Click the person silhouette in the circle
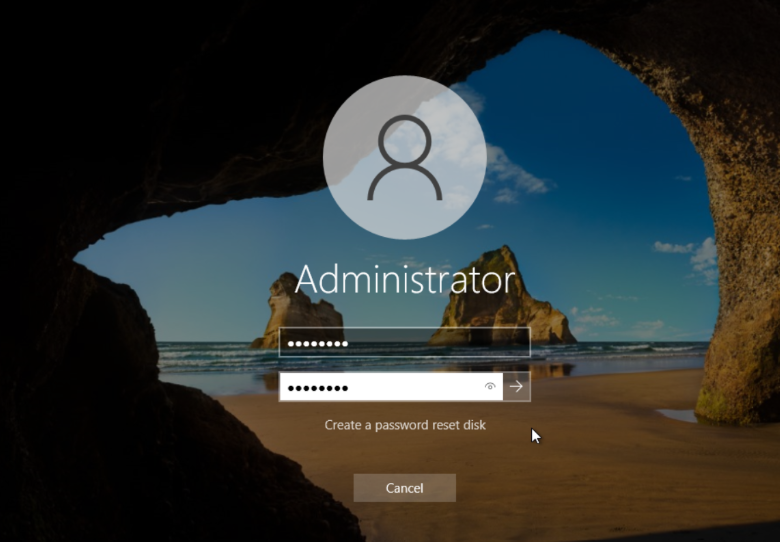This screenshot has height=542, width=781. click(x=404, y=158)
